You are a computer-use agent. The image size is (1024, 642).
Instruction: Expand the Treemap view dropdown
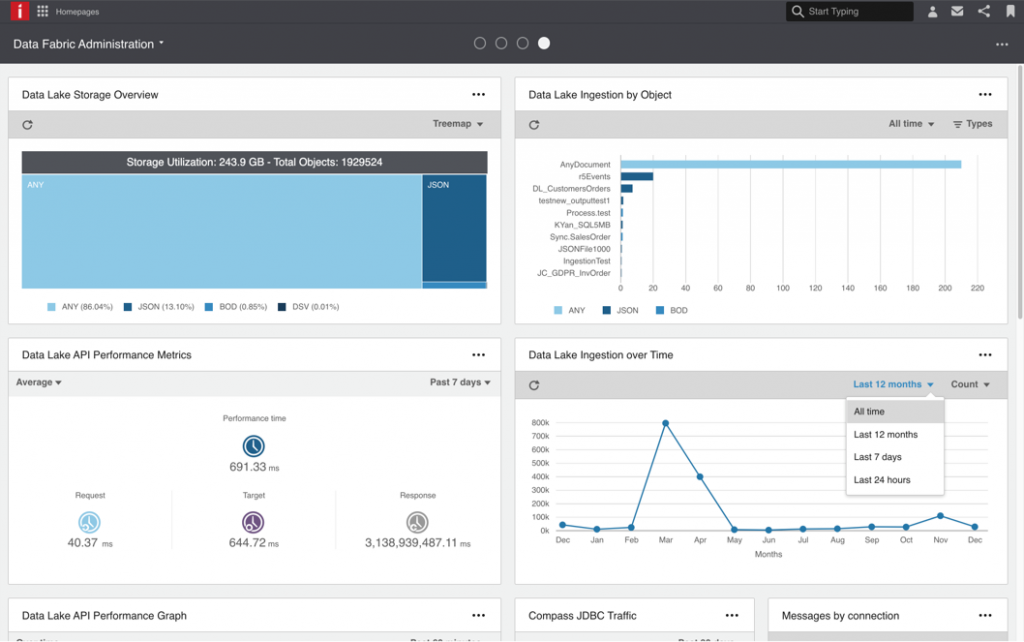pyautogui.click(x=457, y=124)
